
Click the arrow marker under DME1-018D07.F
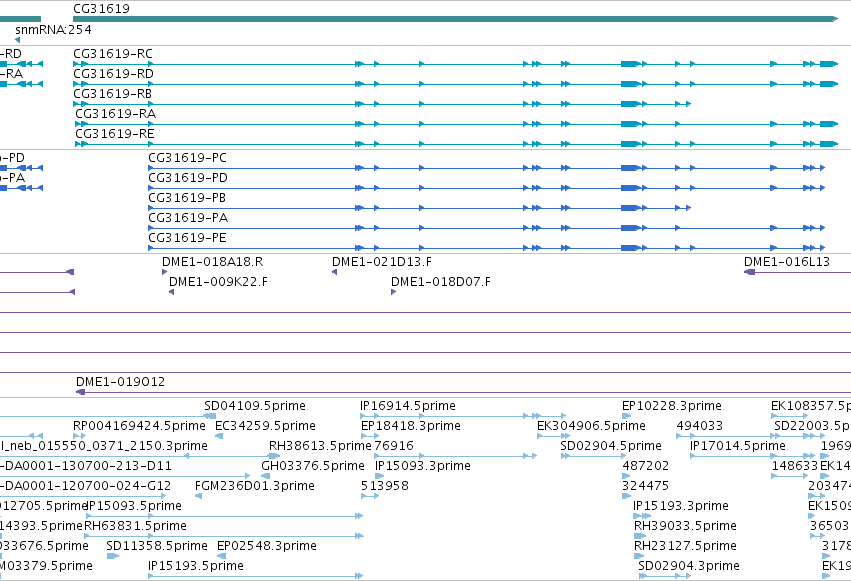(x=393, y=292)
